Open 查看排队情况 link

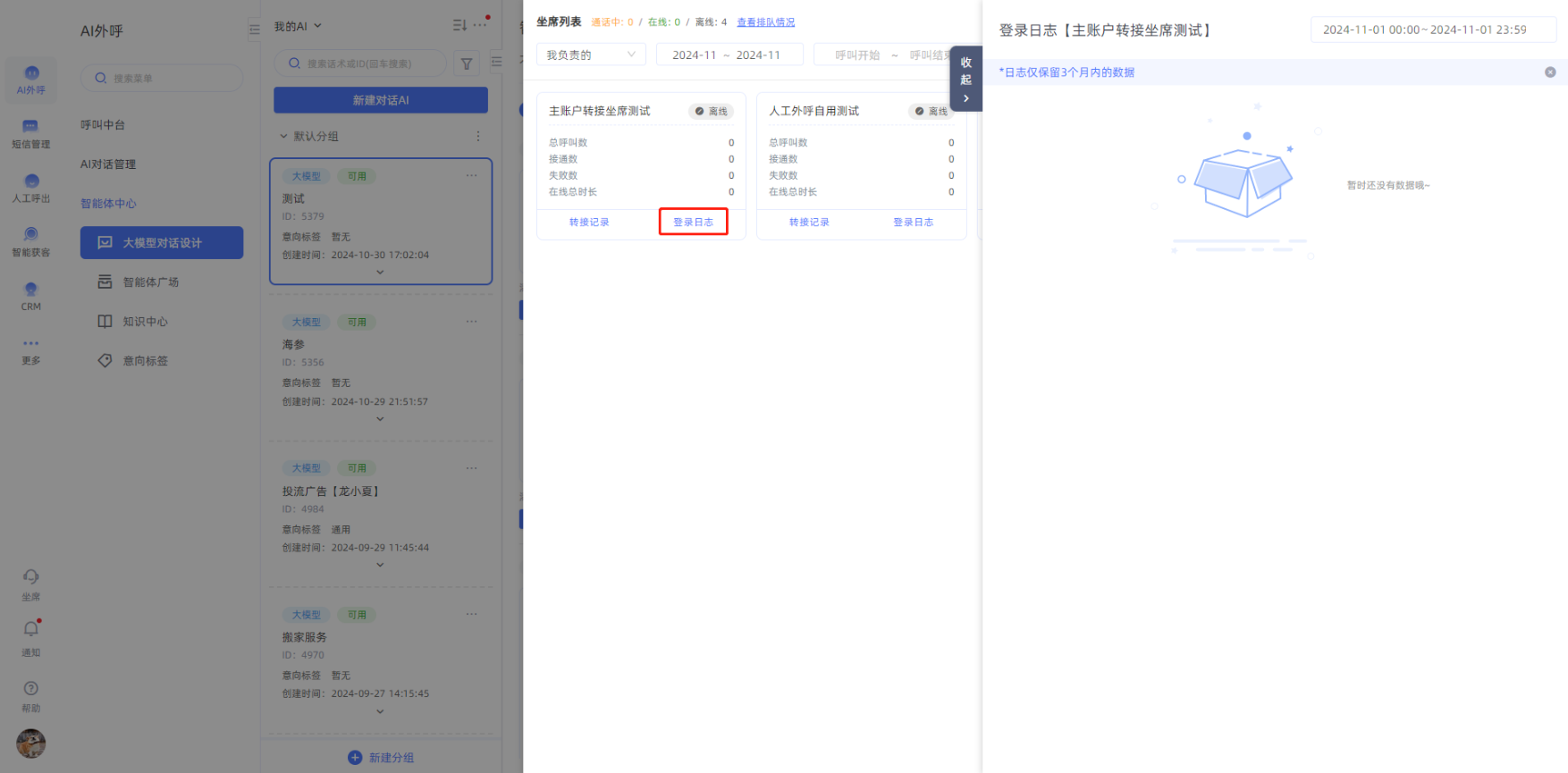(x=765, y=22)
